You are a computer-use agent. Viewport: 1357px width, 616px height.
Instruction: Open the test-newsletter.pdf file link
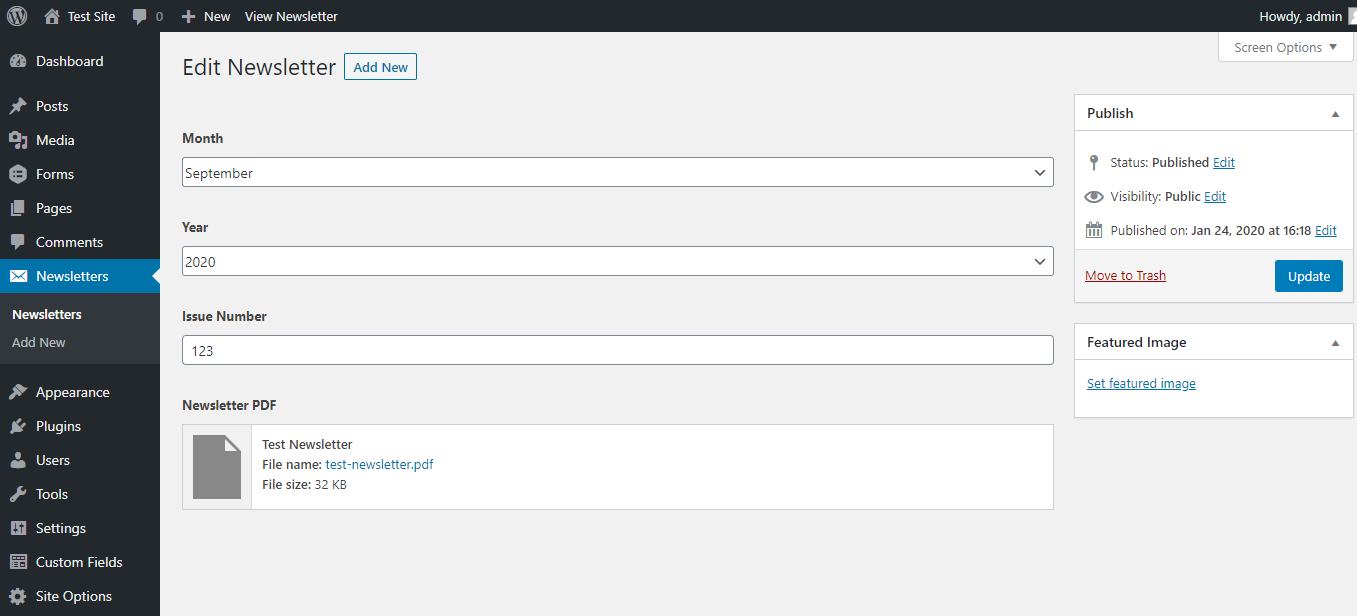click(x=379, y=464)
